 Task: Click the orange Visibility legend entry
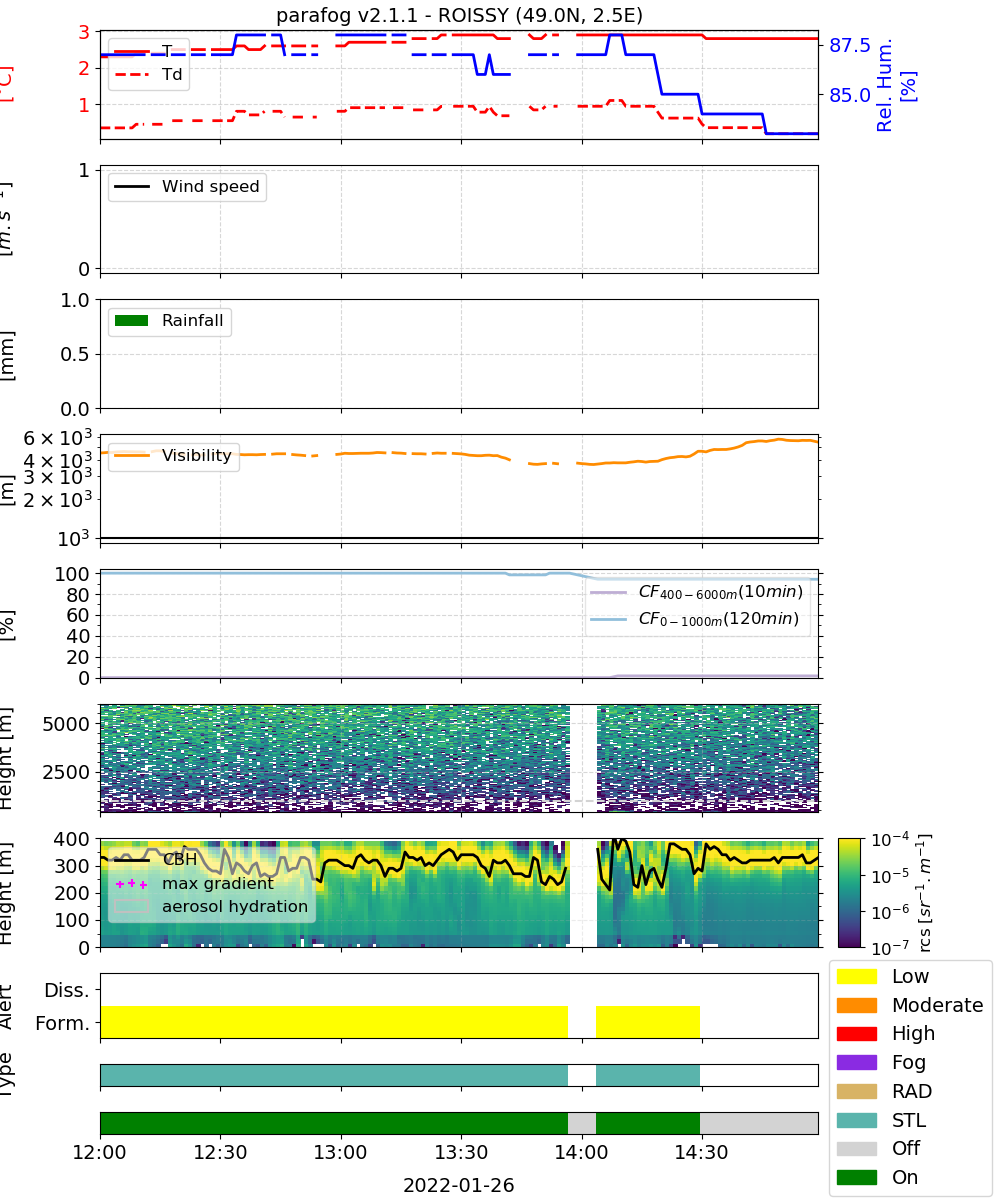pos(174,456)
